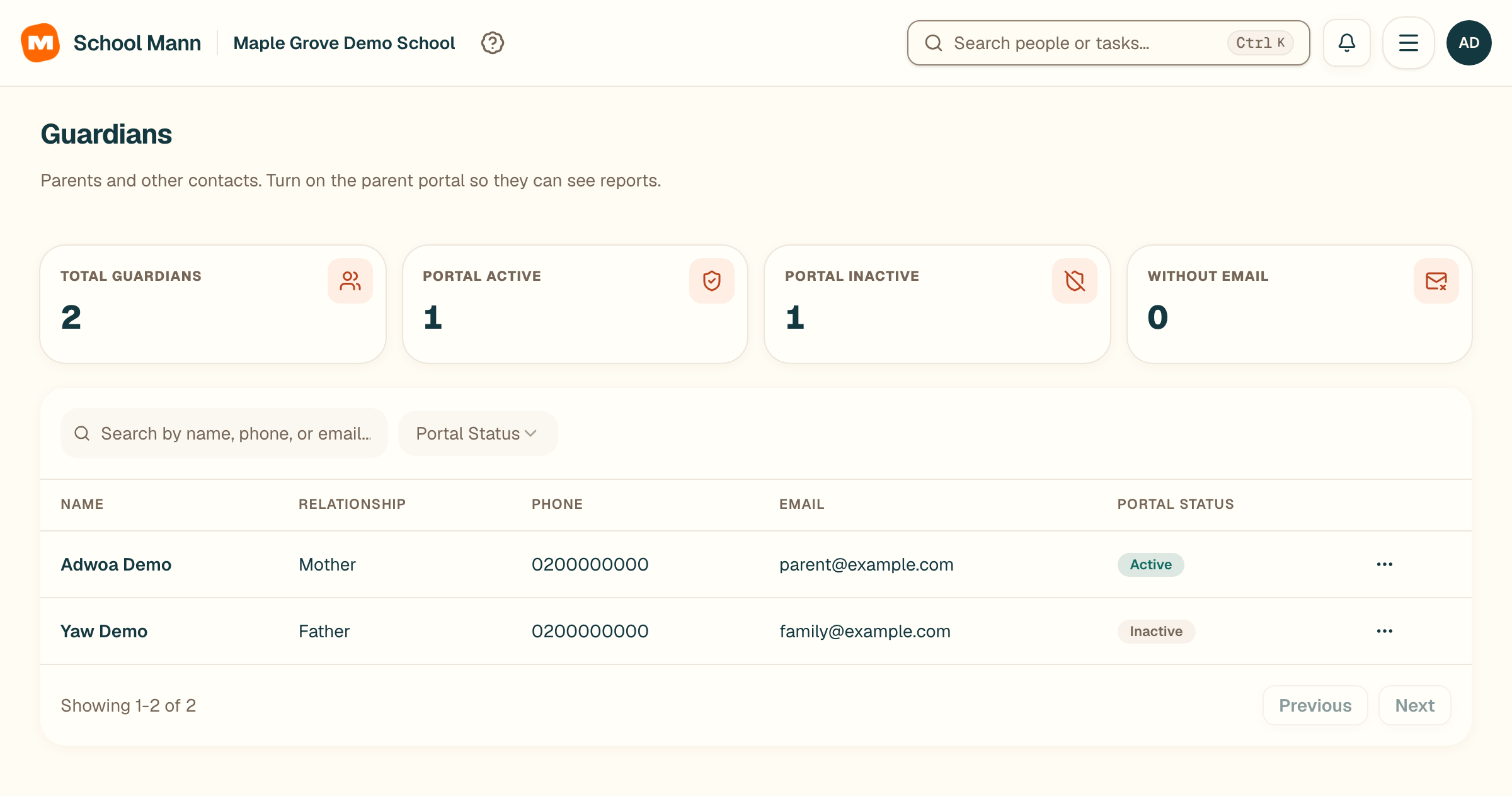Click the School Mann logo icon
1512x796 pixels.
point(40,43)
